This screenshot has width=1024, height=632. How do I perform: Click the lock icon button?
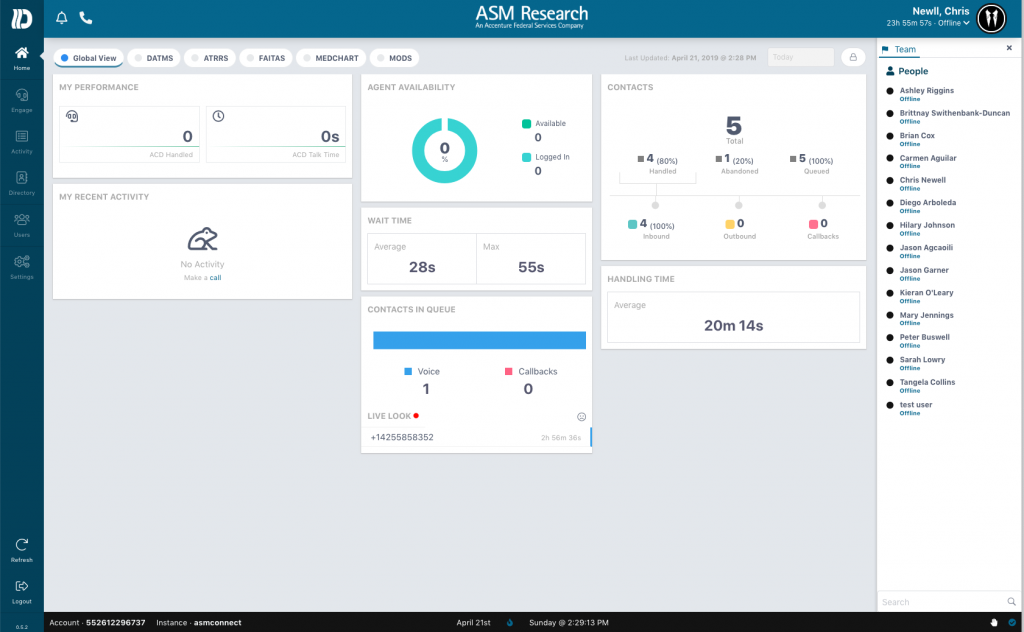853,57
